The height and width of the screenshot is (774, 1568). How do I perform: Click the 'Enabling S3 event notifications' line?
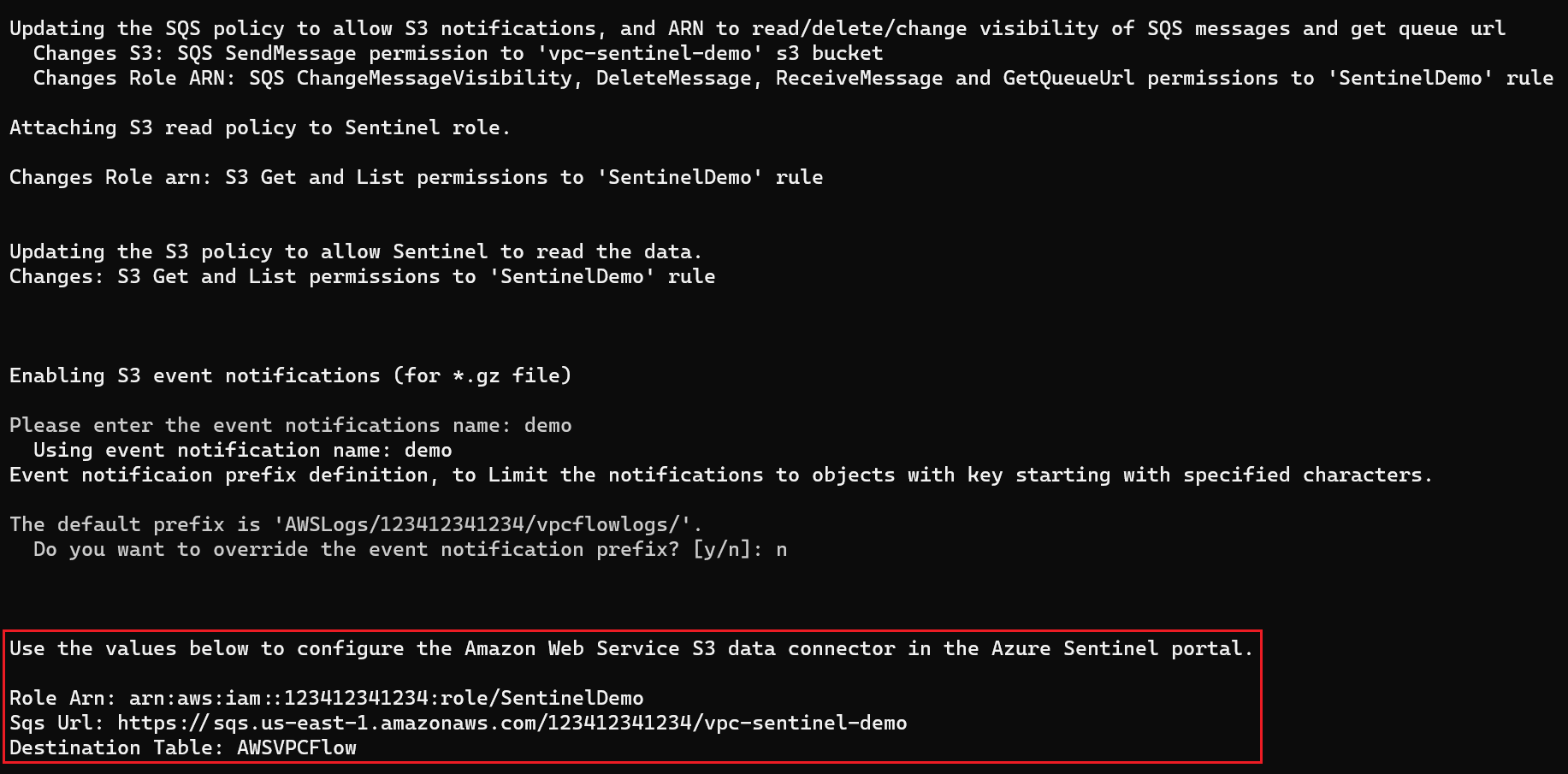click(290, 375)
